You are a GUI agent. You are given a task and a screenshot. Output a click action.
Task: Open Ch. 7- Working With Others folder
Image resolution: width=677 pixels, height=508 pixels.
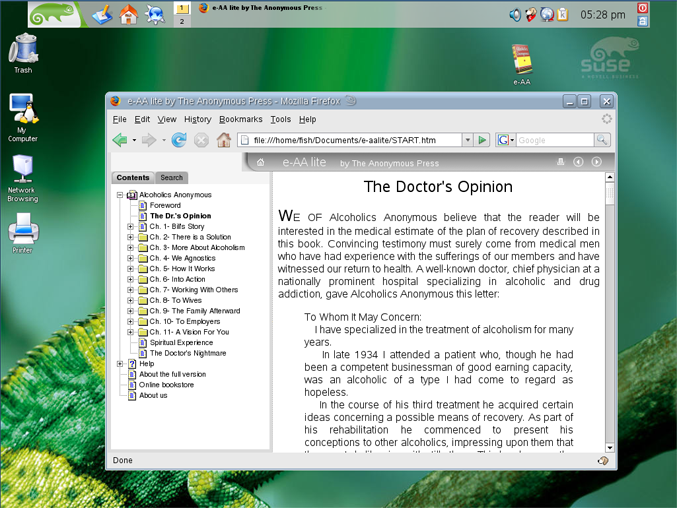point(193,290)
